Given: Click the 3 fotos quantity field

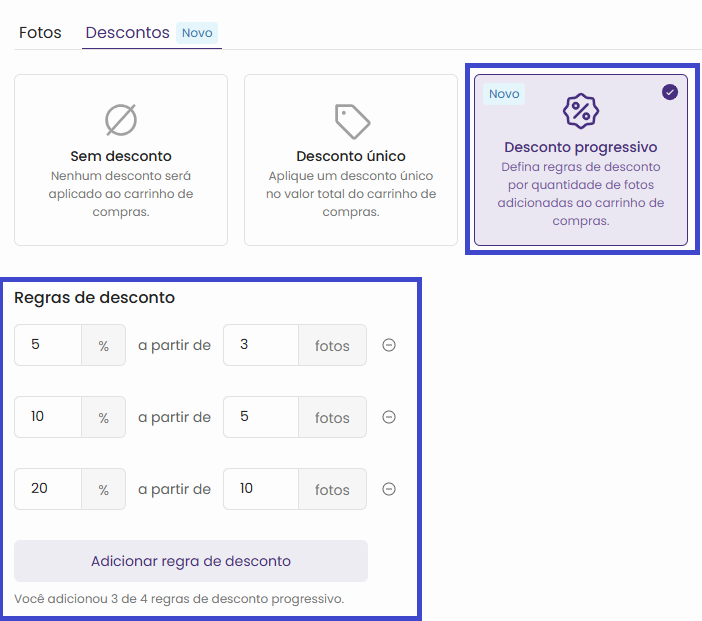Looking at the screenshot, I should [260, 345].
